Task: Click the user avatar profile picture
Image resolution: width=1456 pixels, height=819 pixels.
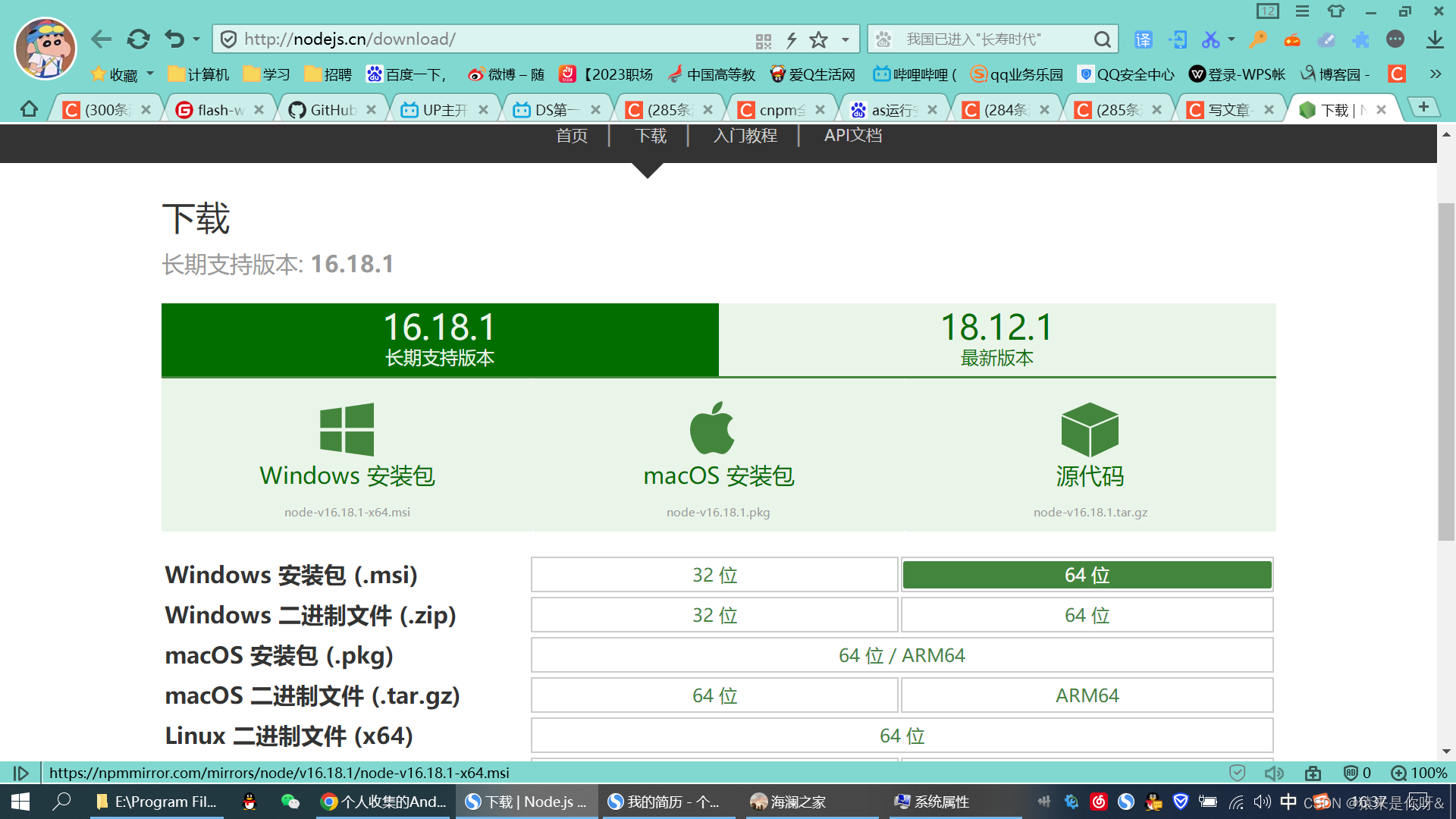Action: pos(45,49)
